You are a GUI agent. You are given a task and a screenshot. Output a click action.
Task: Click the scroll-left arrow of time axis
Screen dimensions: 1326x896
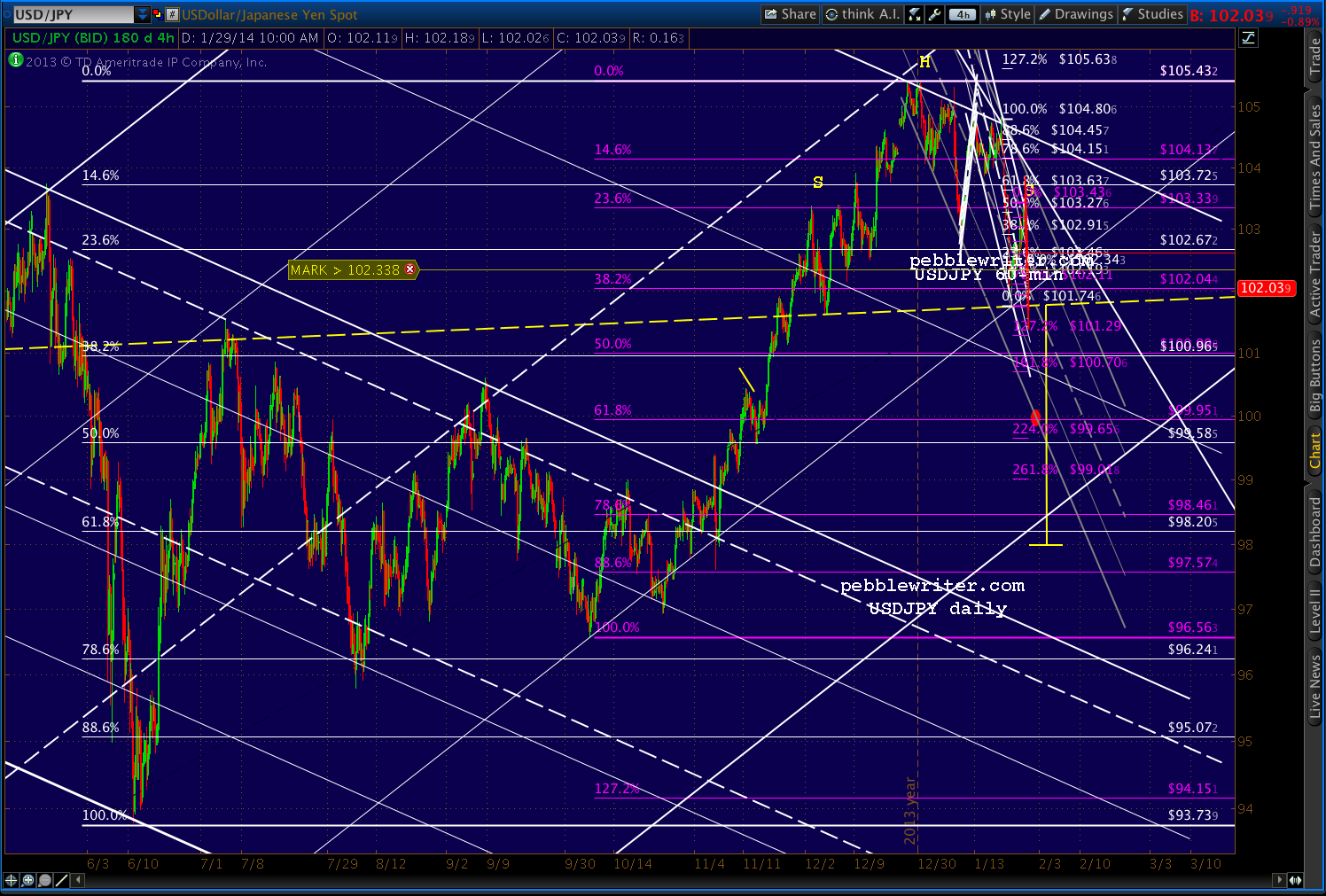pos(79,880)
